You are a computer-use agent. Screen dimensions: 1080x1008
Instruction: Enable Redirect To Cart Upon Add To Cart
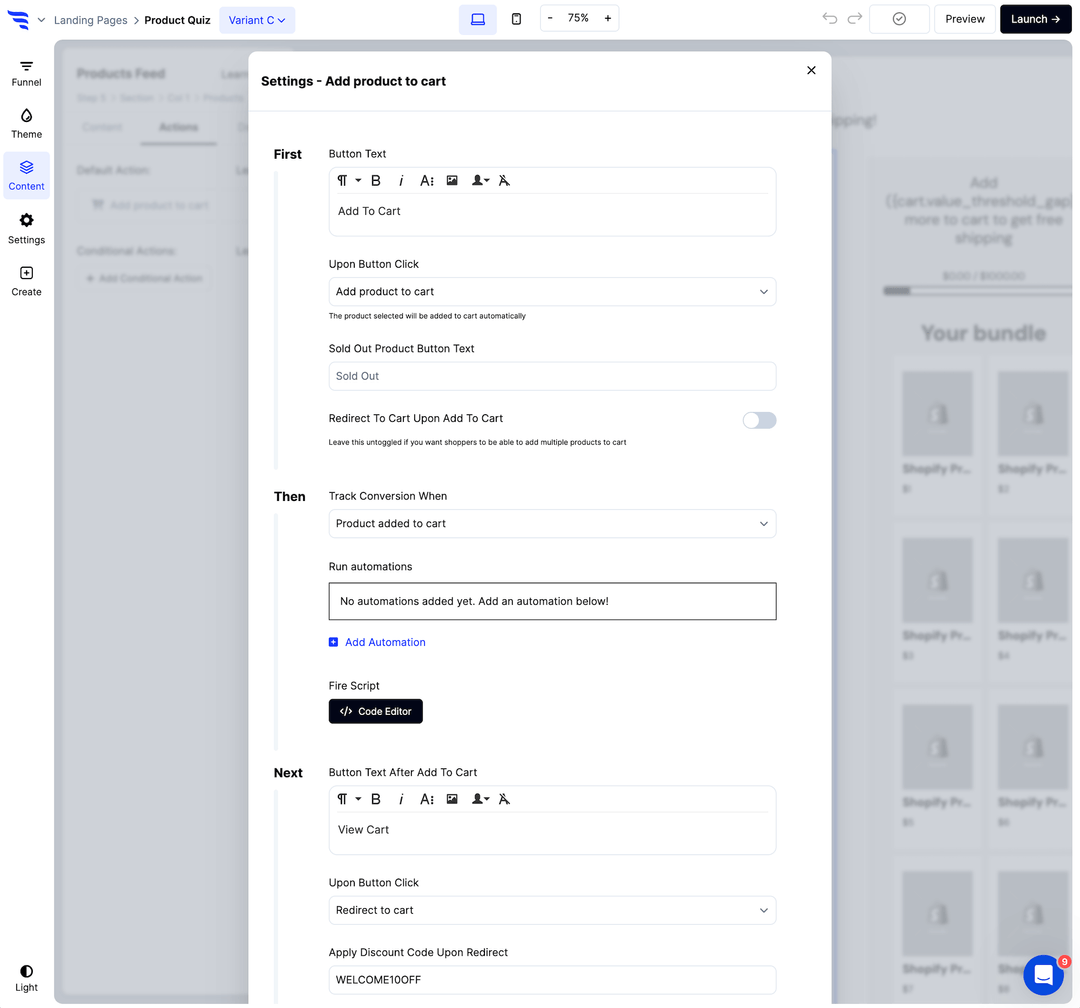pyautogui.click(x=759, y=420)
